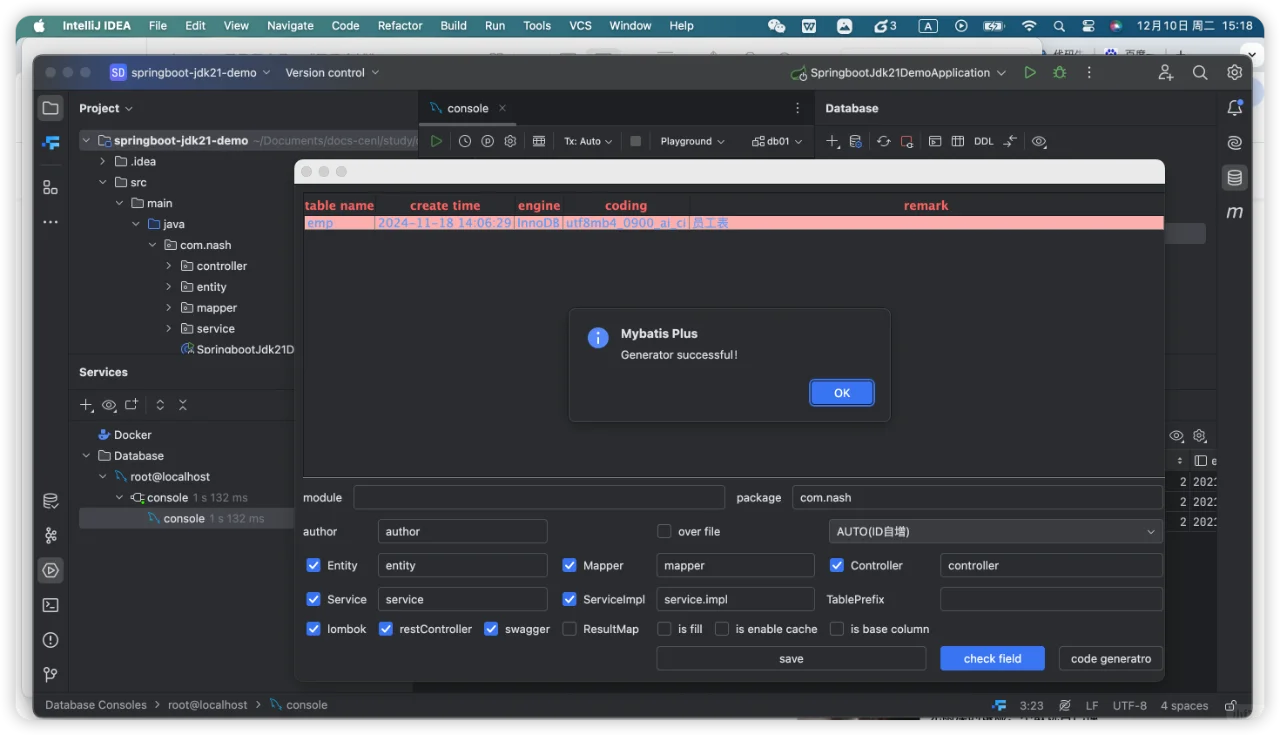Image resolution: width=1280 pixels, height=735 pixels.
Task: Uncheck the Controller checkbox
Action: [837, 566]
